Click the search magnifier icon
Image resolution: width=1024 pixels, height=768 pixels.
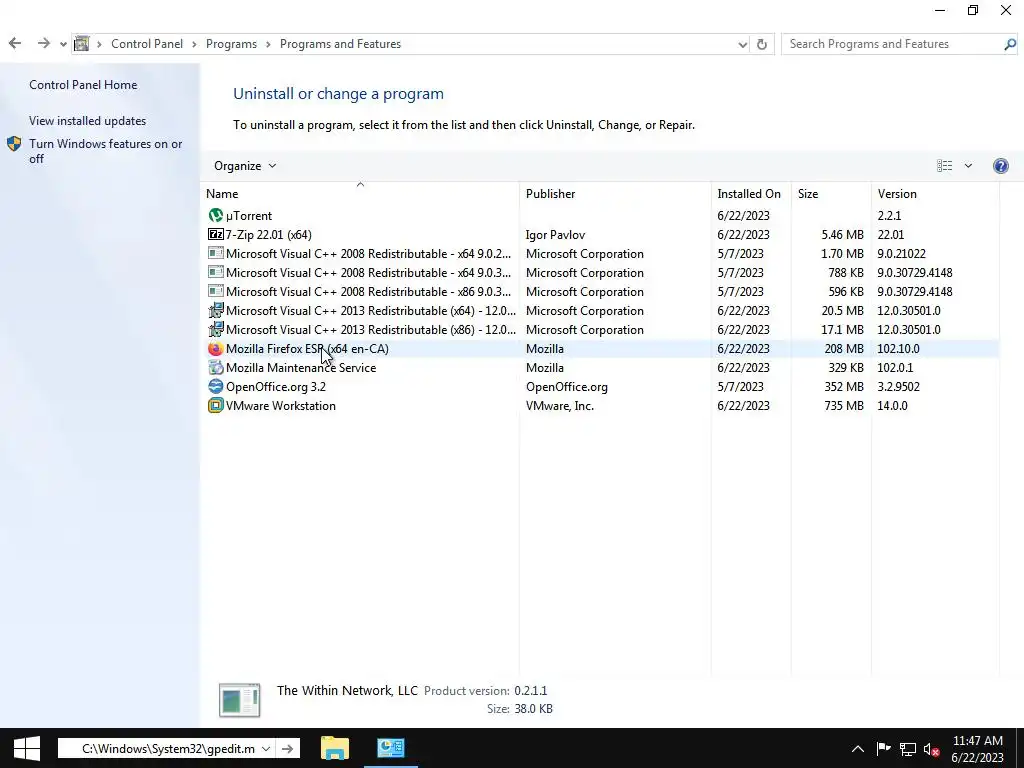(1010, 44)
